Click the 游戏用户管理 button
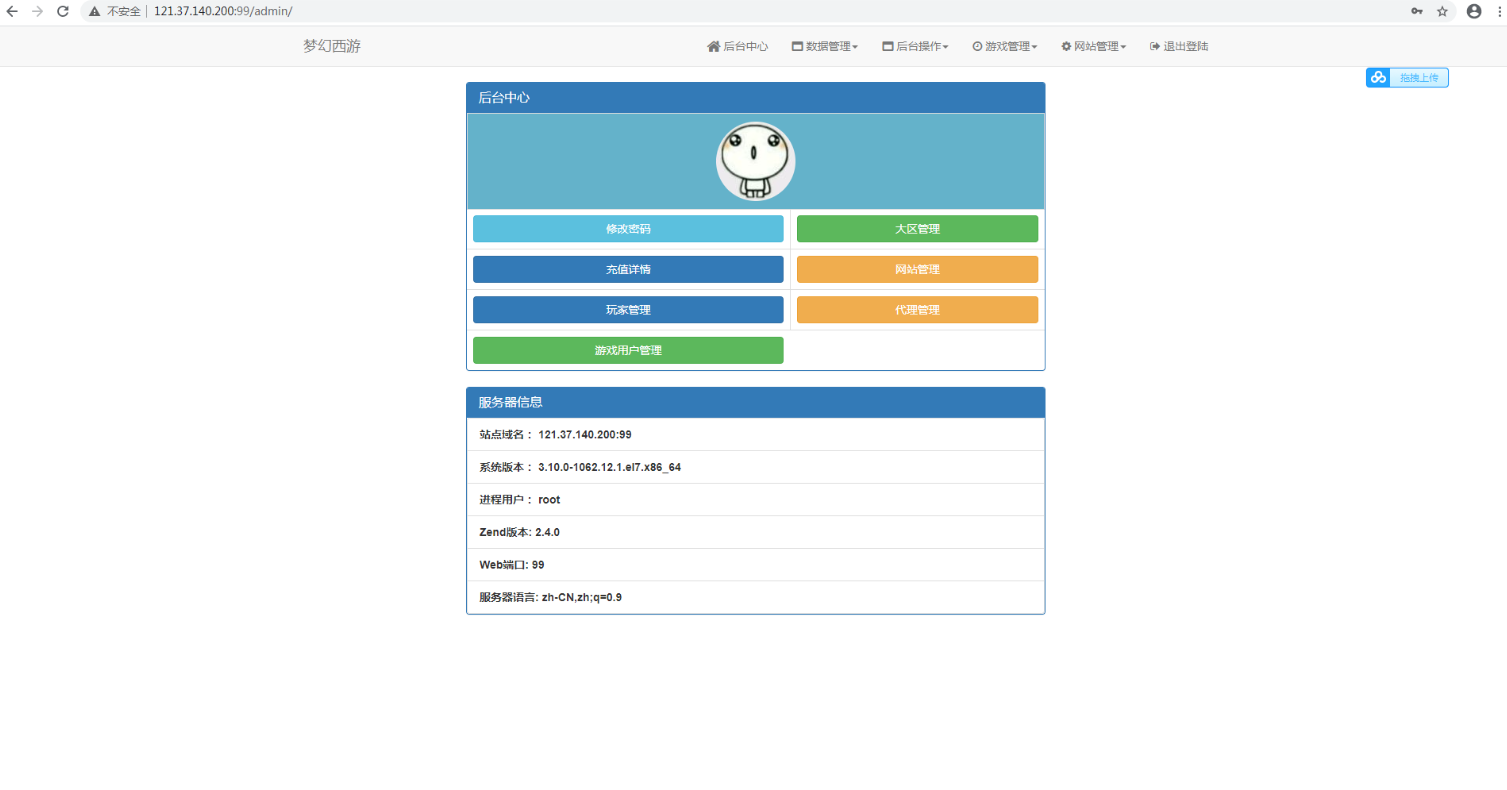Viewport: 1507px width, 790px height. (x=627, y=350)
